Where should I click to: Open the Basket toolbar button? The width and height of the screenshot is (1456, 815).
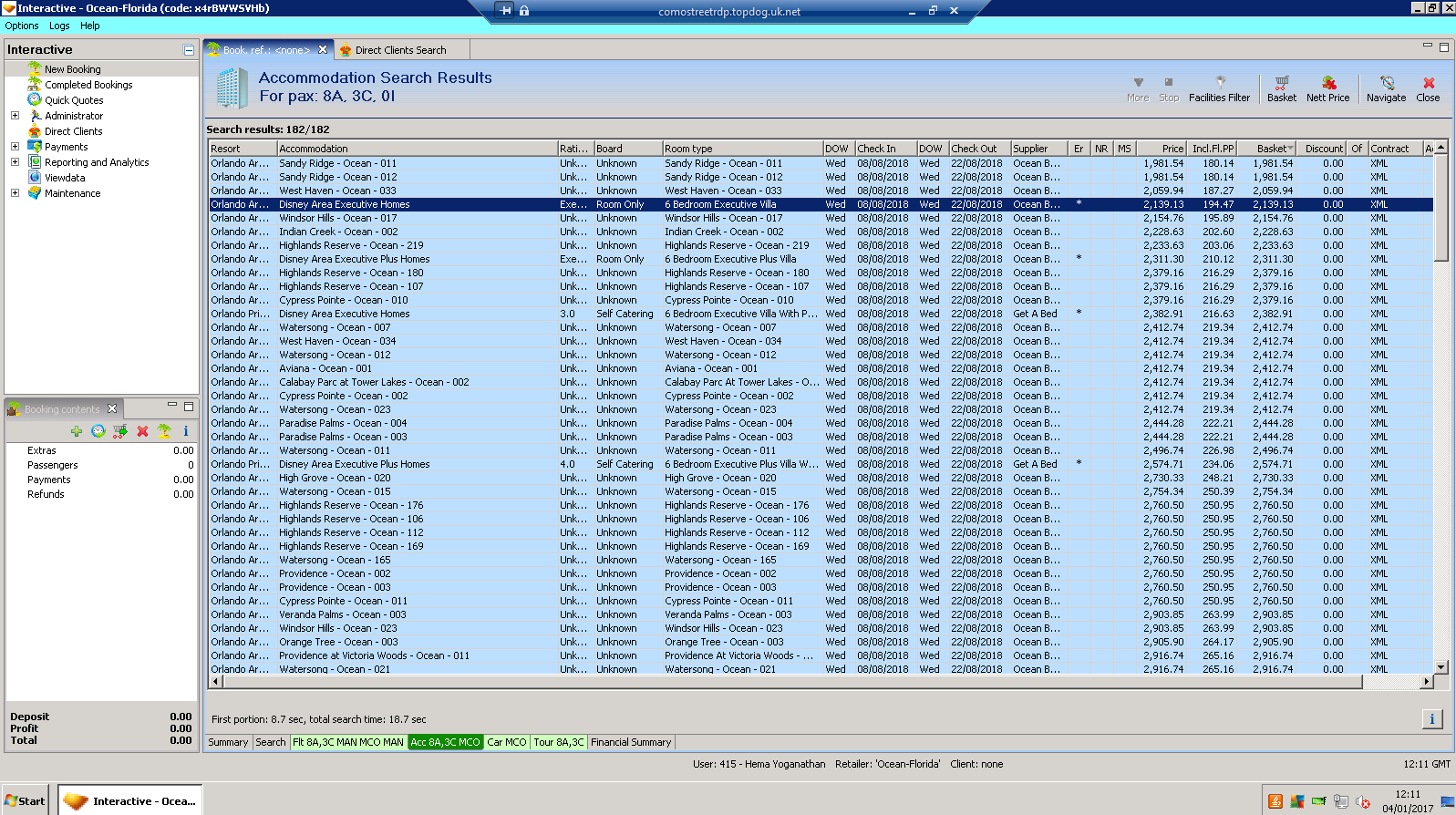click(1281, 88)
